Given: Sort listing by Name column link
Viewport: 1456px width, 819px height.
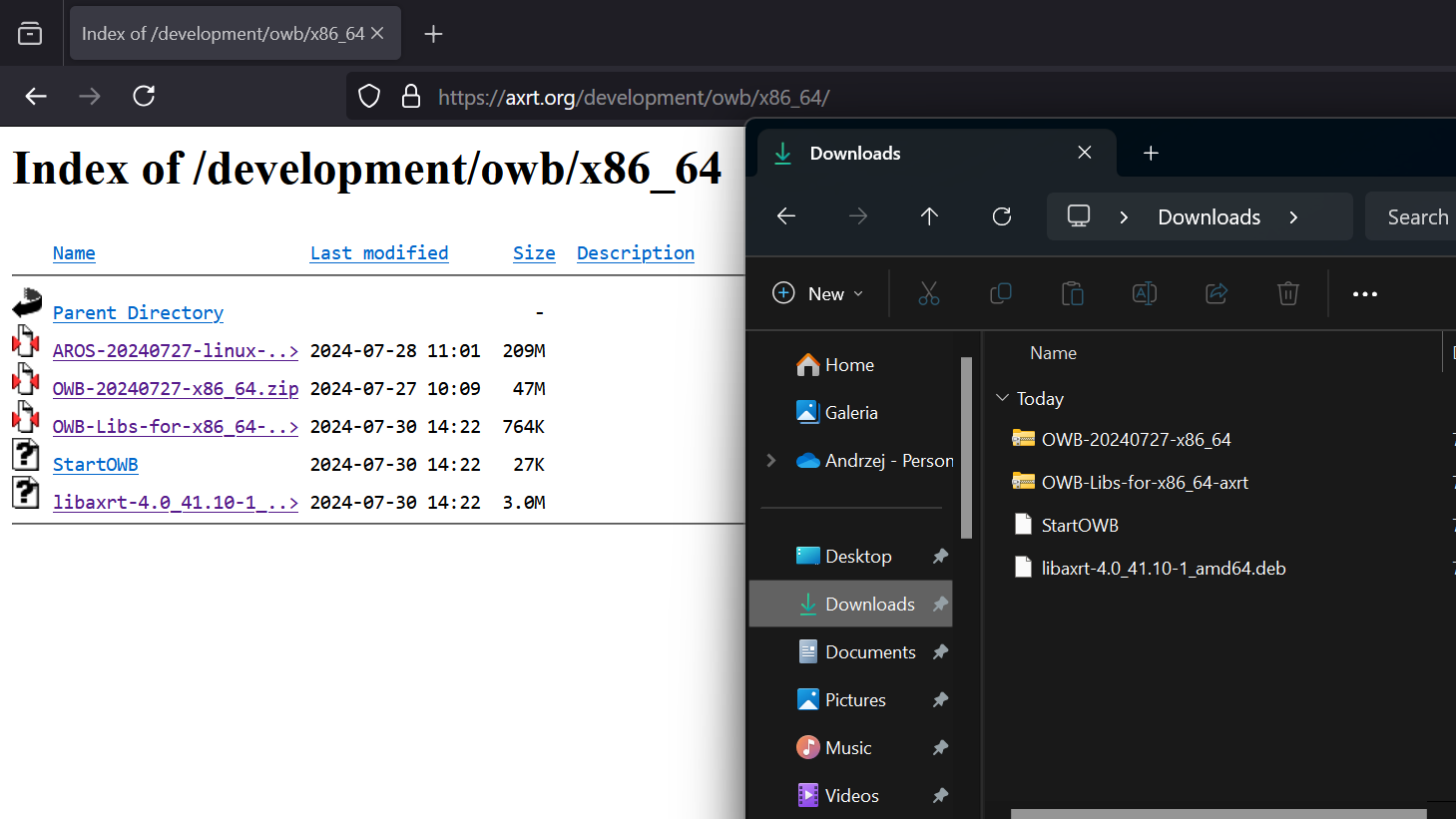Looking at the screenshot, I should [74, 253].
